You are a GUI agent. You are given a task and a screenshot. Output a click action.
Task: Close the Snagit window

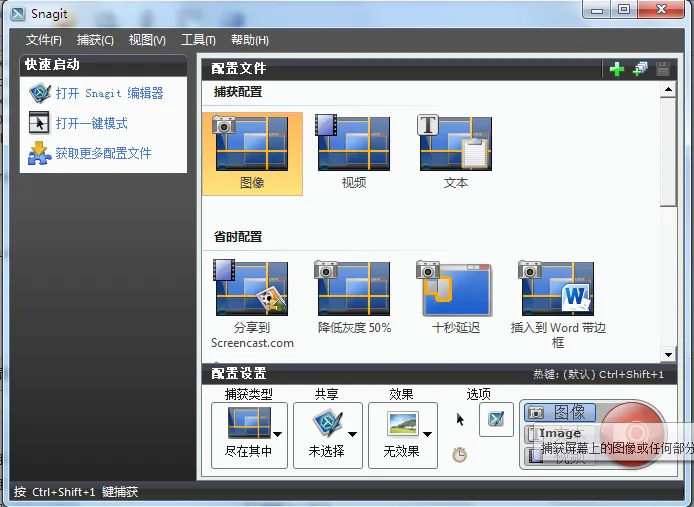pos(661,10)
